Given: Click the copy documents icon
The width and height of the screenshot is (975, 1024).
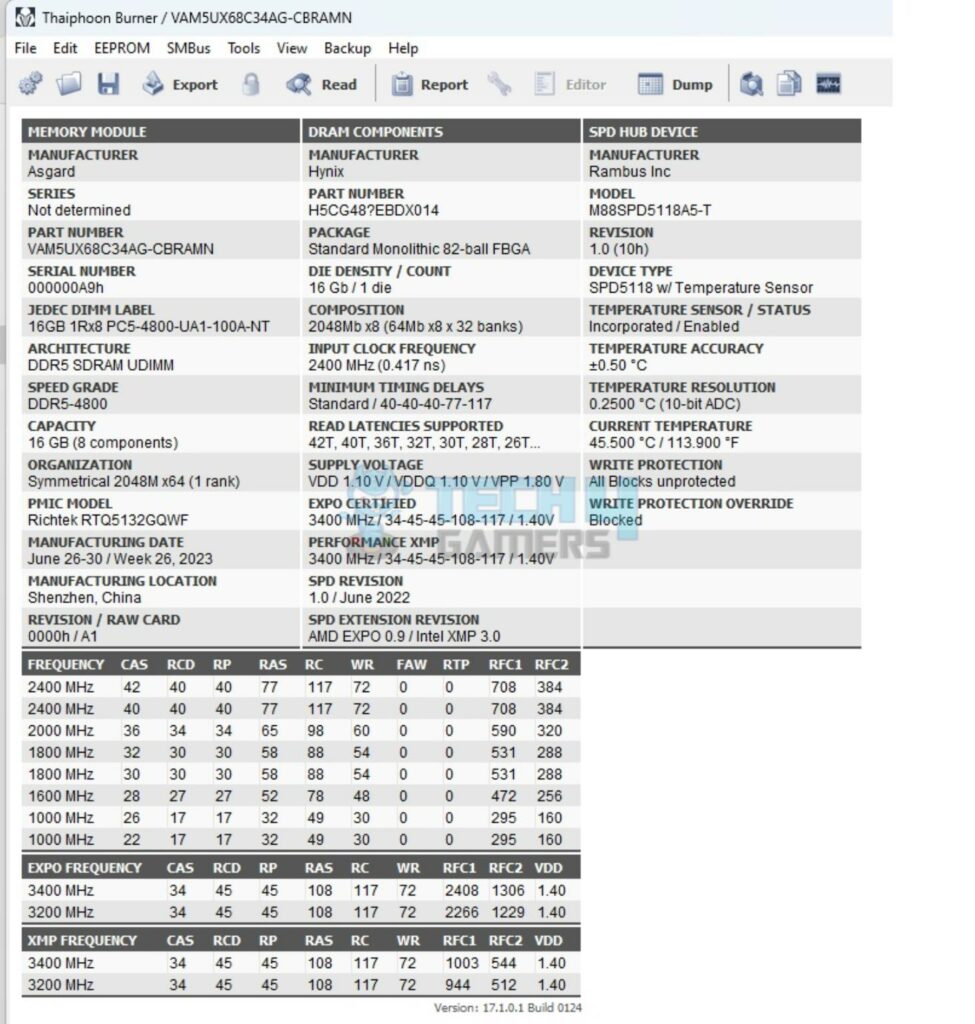Looking at the screenshot, I should pos(789,84).
